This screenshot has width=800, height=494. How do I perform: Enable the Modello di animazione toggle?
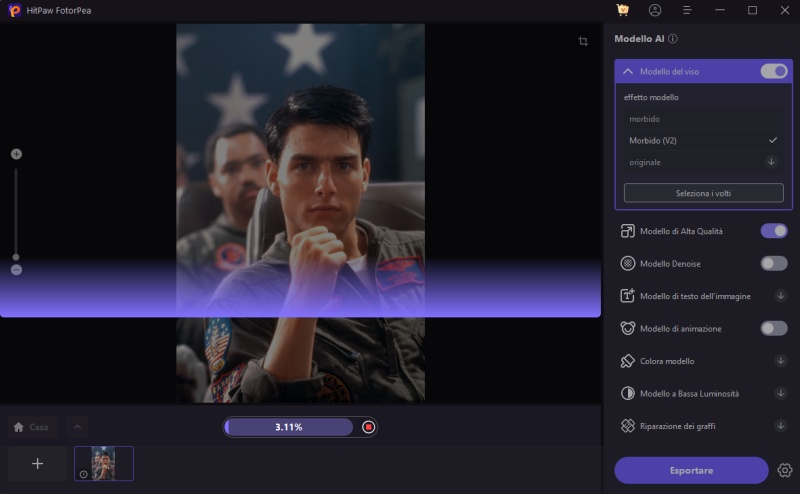773,328
